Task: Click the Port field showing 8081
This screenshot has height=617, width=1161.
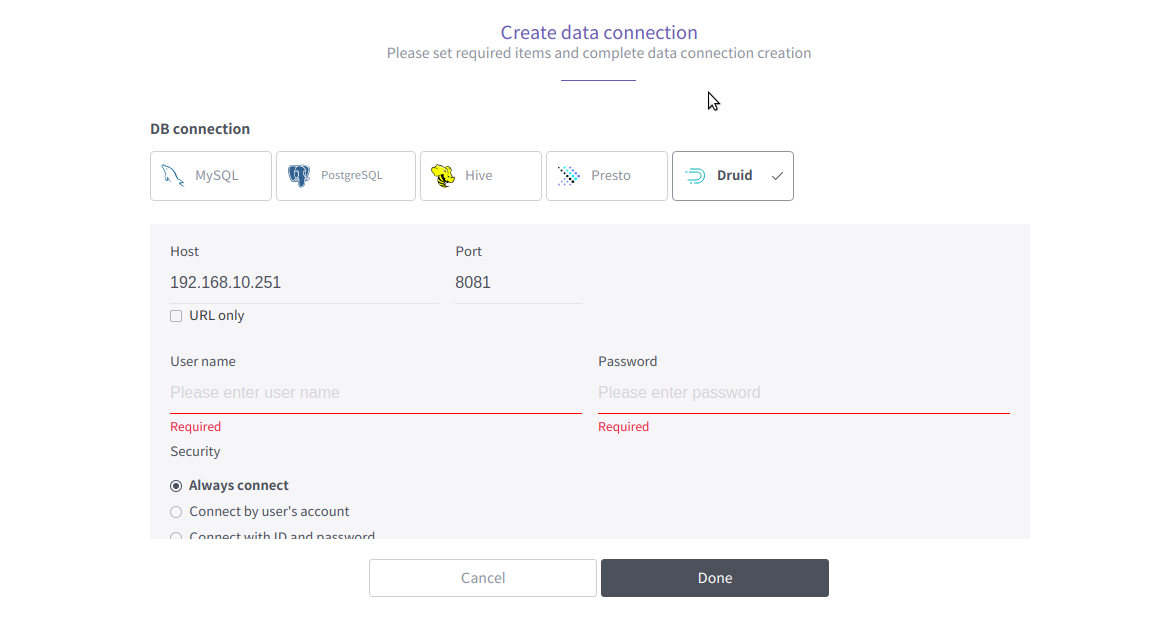Action: [x=515, y=282]
